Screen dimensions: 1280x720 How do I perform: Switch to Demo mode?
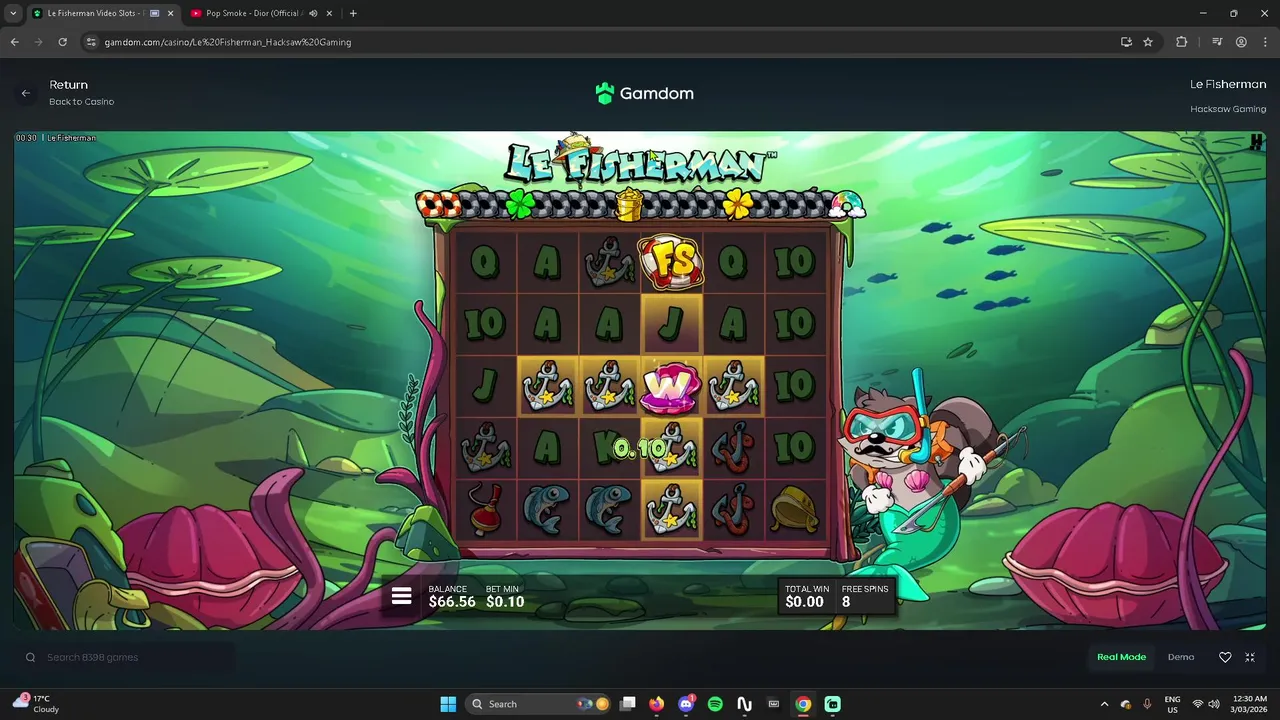coord(1181,657)
